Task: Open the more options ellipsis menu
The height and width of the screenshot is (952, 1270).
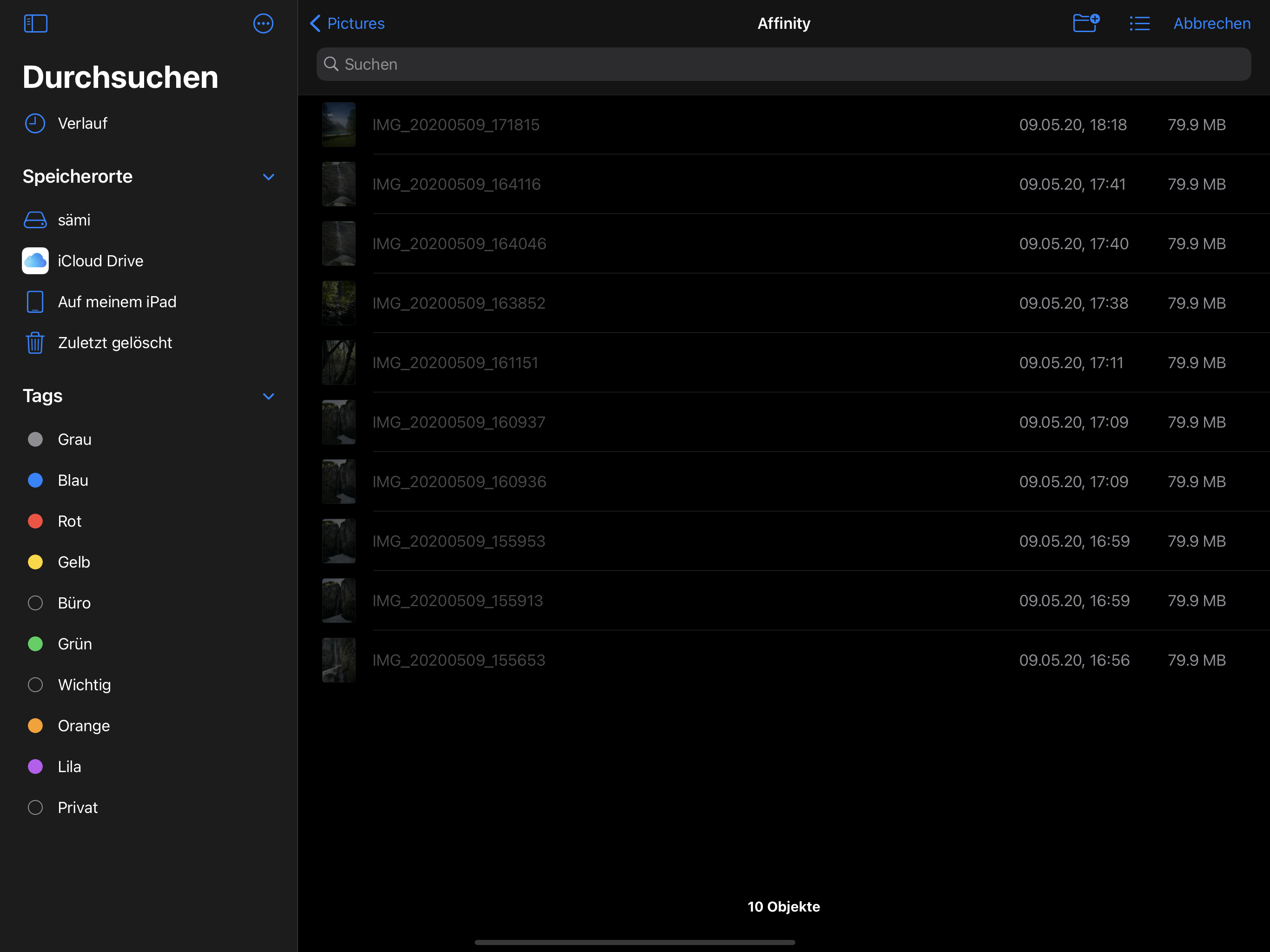Action: 263,24
